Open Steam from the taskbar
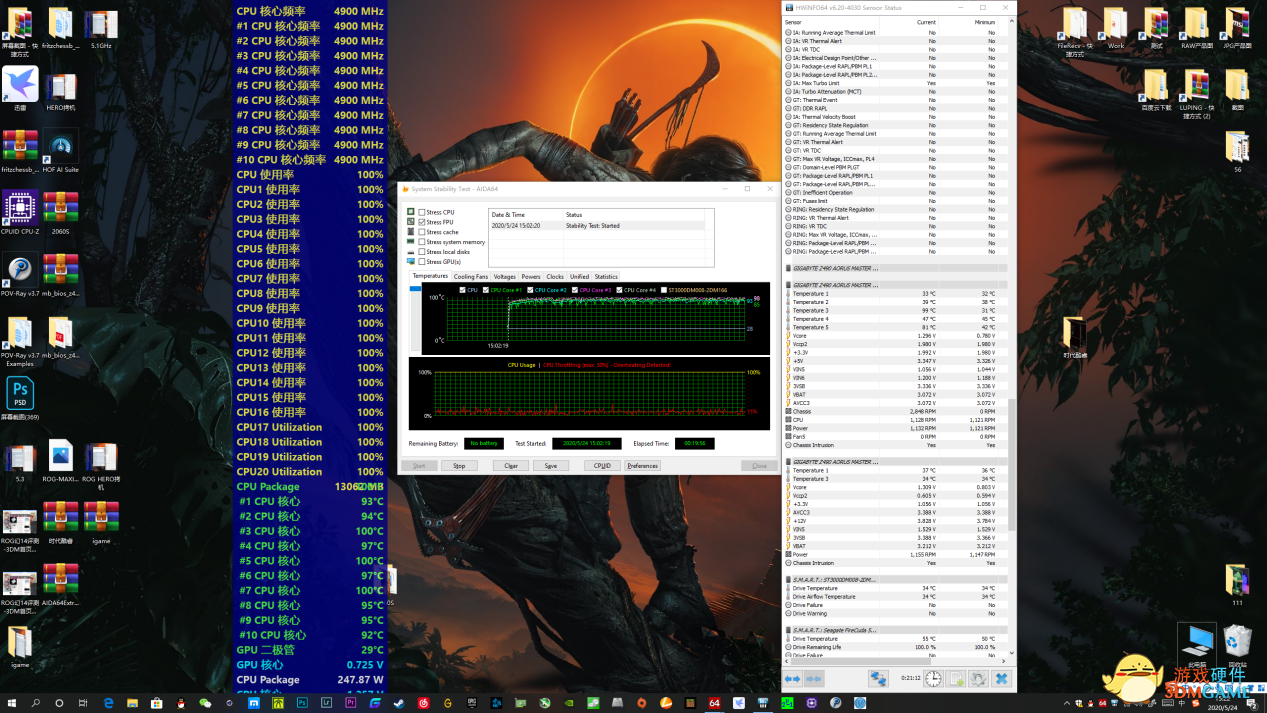The width and height of the screenshot is (1267, 713). pyautogui.click(x=399, y=703)
